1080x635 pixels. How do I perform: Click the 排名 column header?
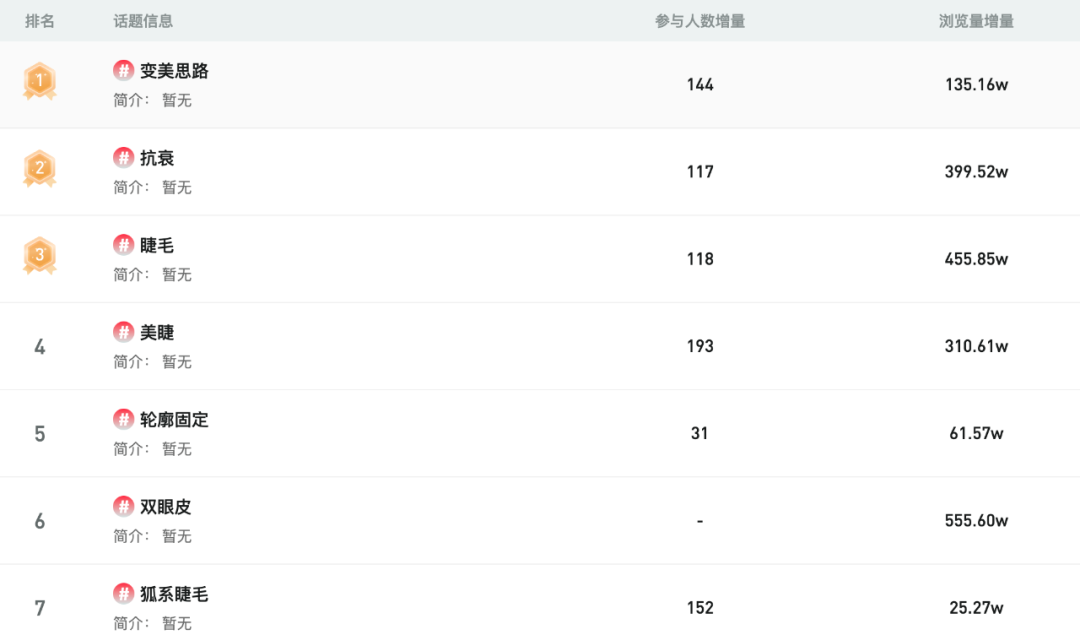pos(40,21)
